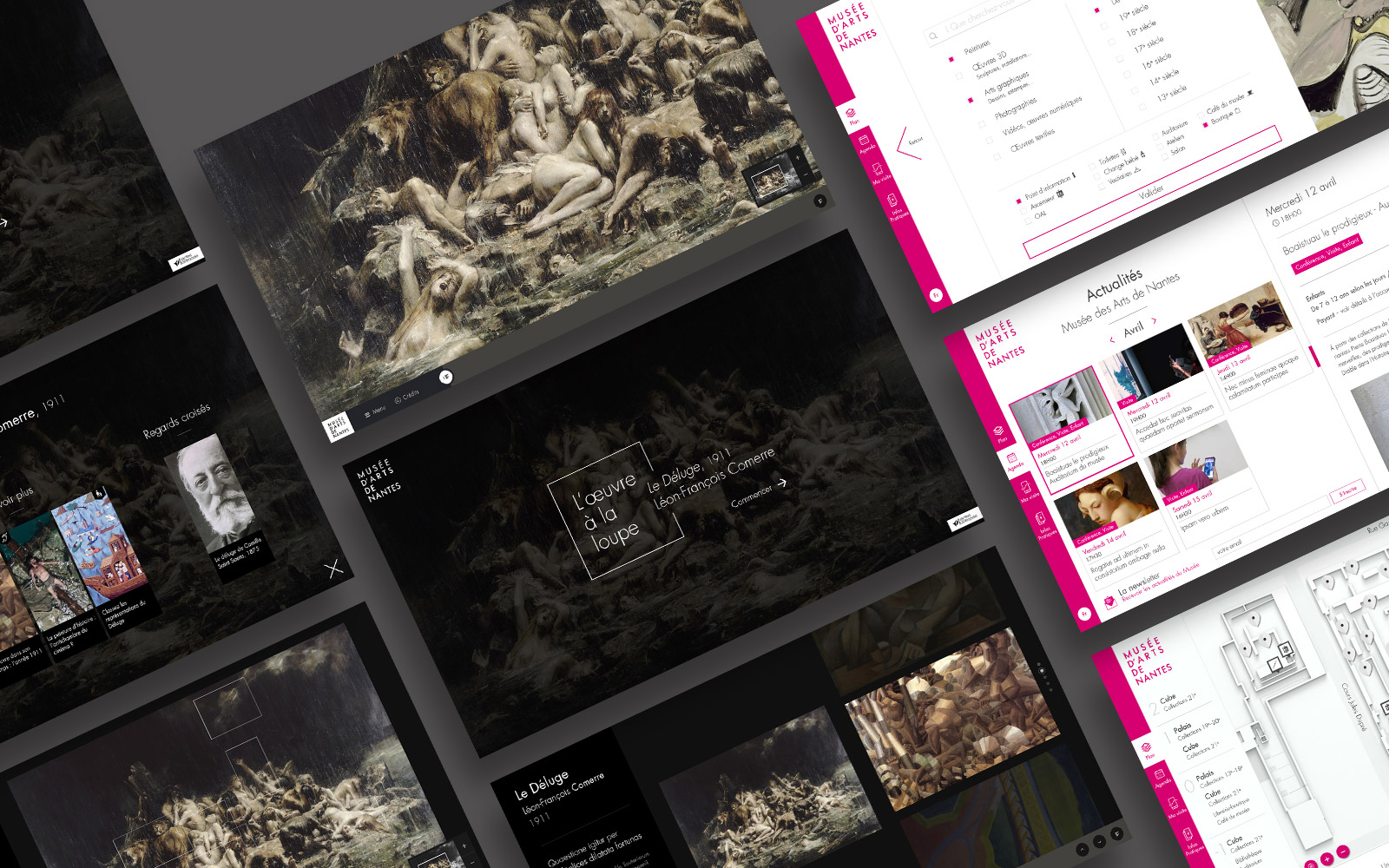Screen dimensions: 1389x868
Task: Open Agenda tab in the Actualités screen sidebar
Action: (x=1013, y=461)
